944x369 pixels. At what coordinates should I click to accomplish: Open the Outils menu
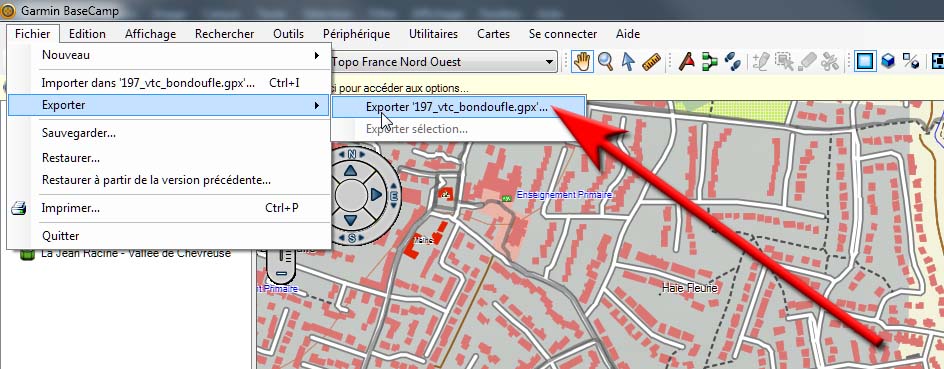click(x=288, y=34)
